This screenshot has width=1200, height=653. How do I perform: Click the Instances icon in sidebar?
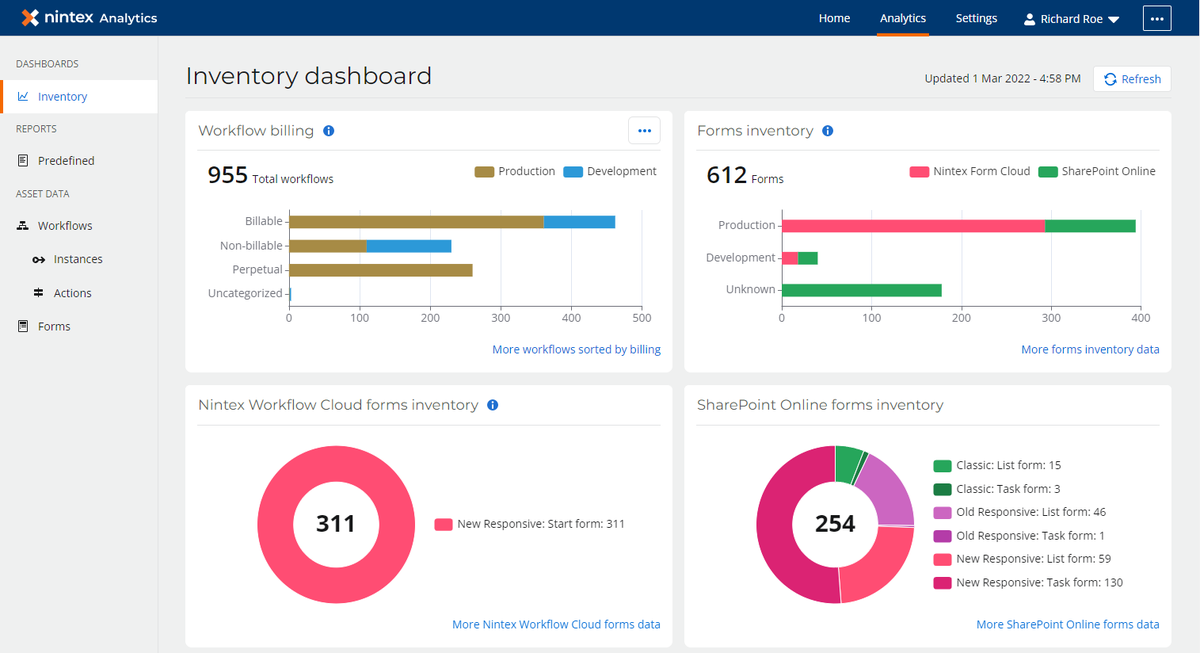click(39, 260)
